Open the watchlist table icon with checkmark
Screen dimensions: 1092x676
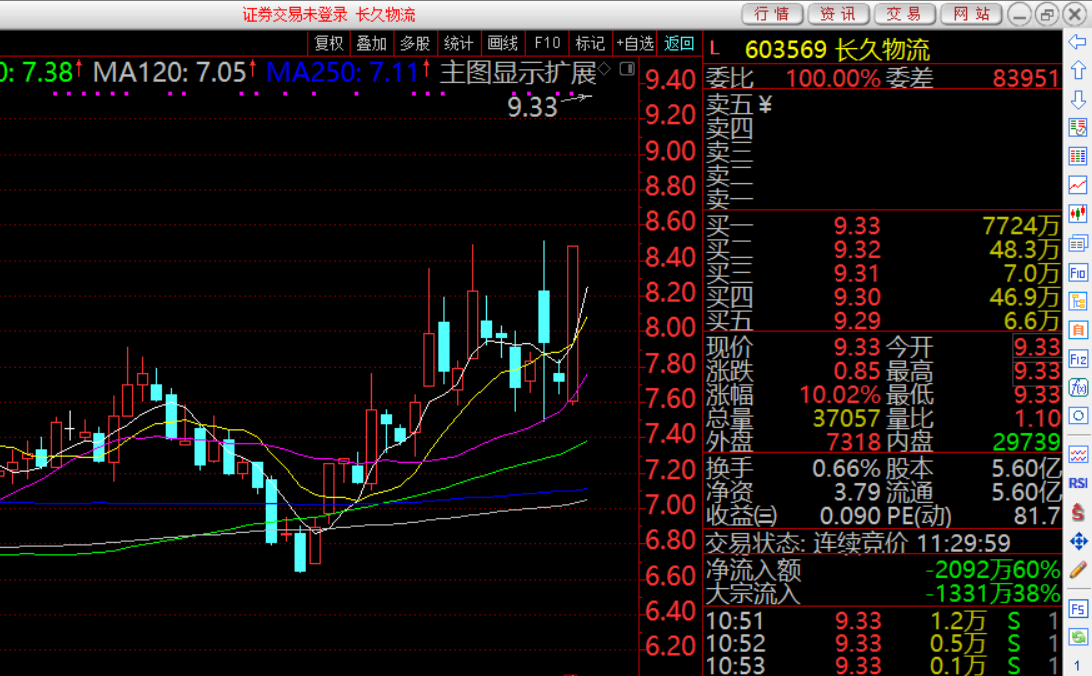click(x=1077, y=127)
